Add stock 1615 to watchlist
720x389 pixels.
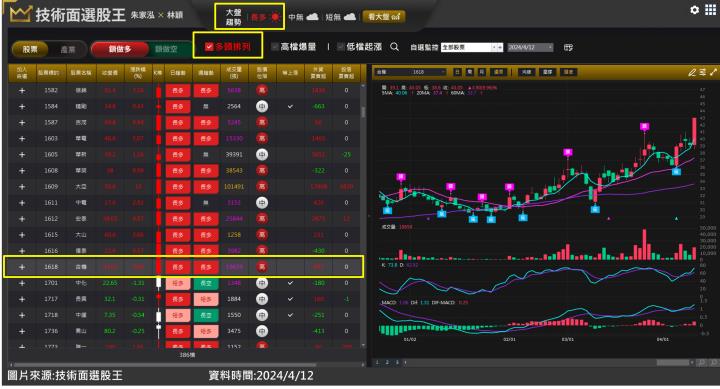22,235
